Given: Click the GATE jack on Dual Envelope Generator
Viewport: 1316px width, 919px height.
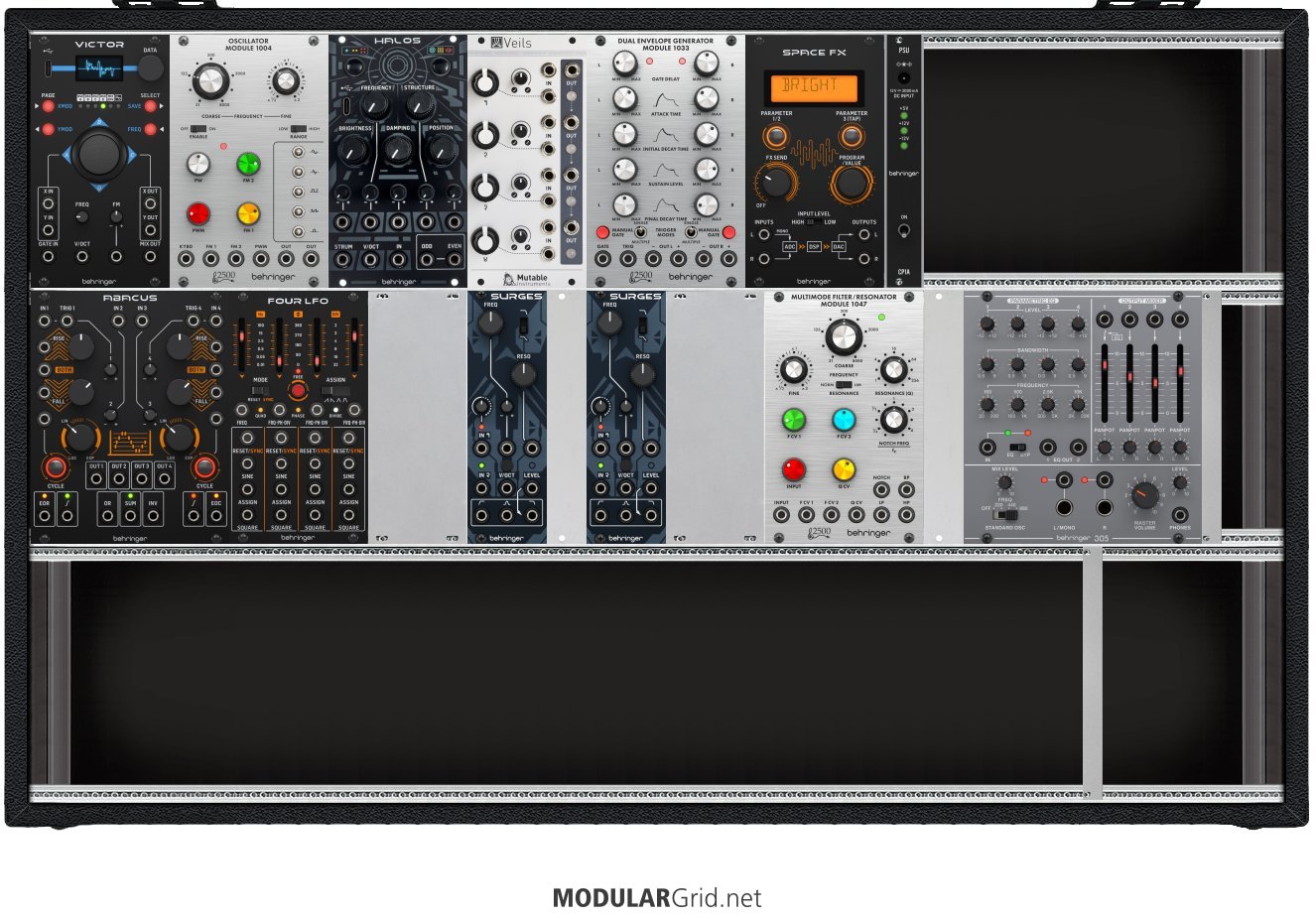Looking at the screenshot, I should [x=602, y=259].
